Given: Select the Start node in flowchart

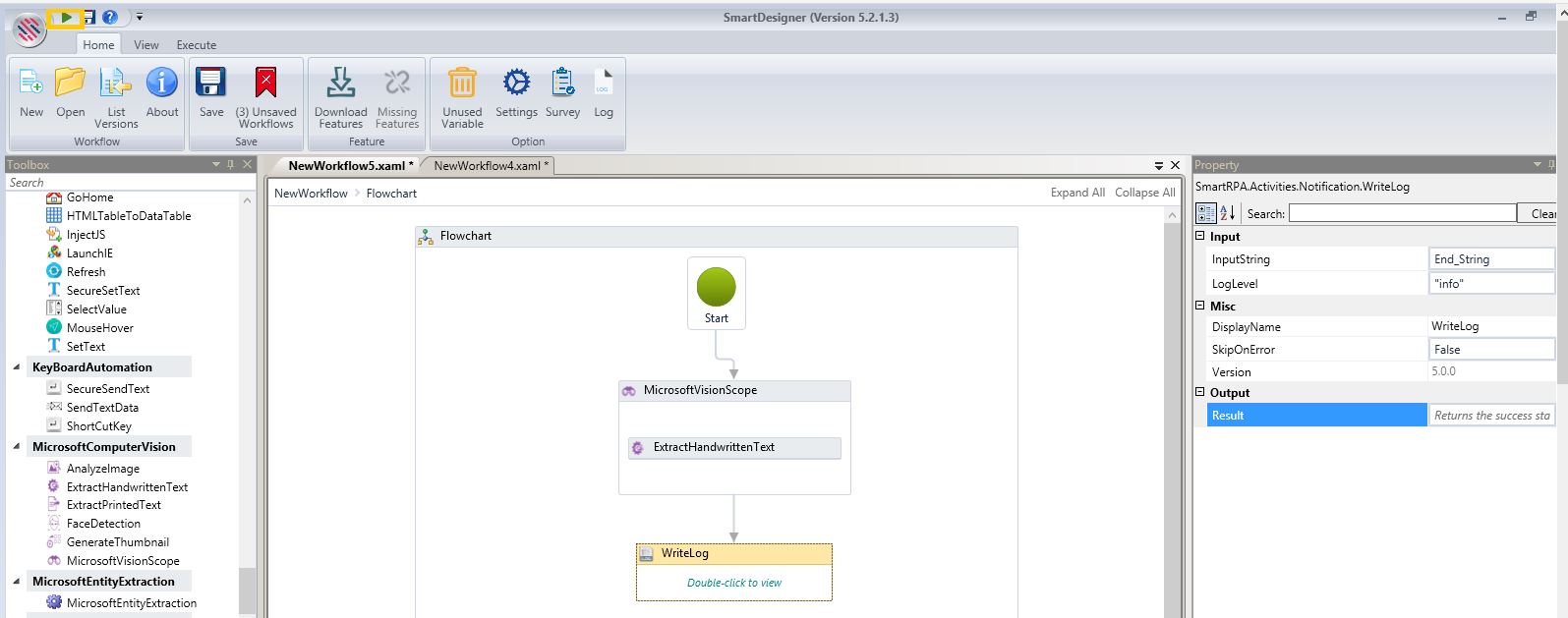Looking at the screenshot, I should tap(716, 293).
